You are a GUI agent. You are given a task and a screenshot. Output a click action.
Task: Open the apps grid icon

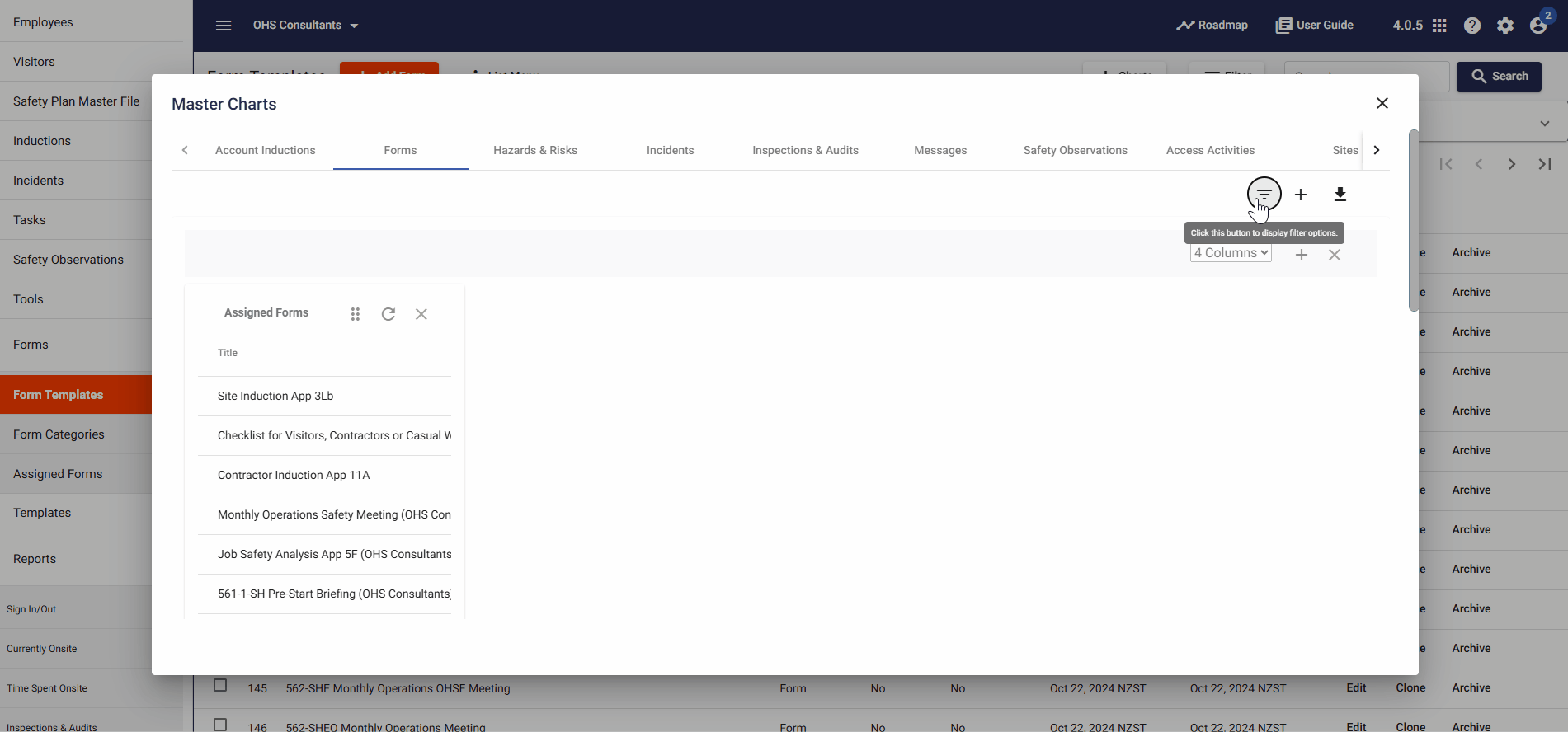1439,26
